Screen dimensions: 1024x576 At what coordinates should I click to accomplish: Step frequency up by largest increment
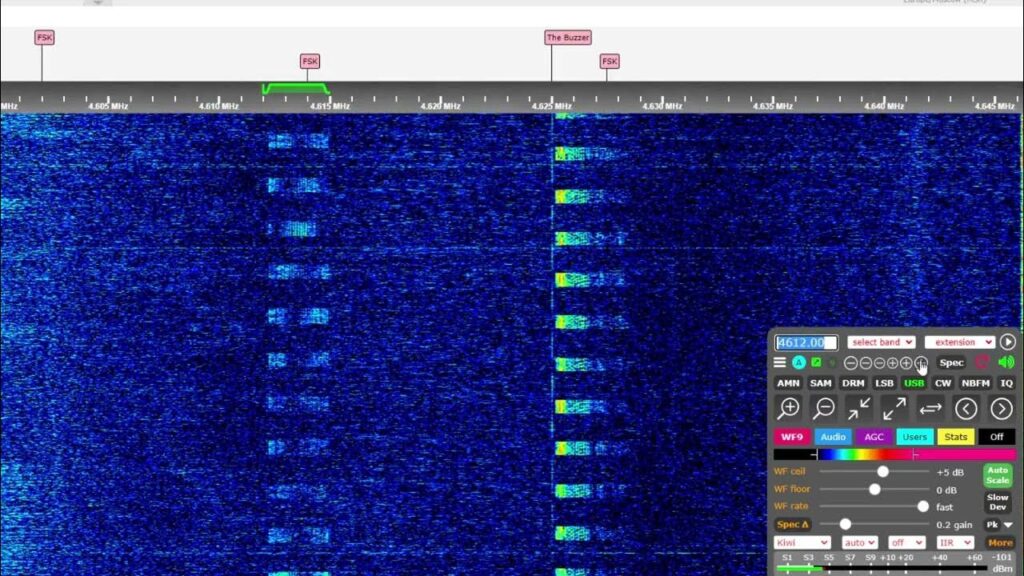921,362
